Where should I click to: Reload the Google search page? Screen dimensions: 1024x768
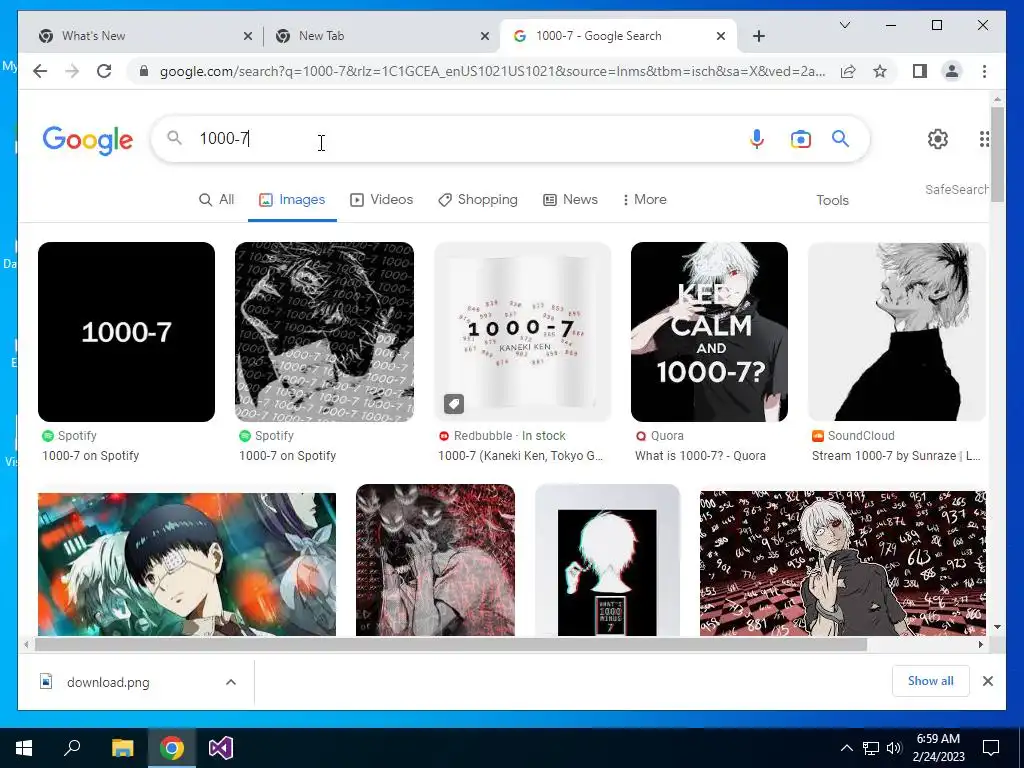[104, 71]
